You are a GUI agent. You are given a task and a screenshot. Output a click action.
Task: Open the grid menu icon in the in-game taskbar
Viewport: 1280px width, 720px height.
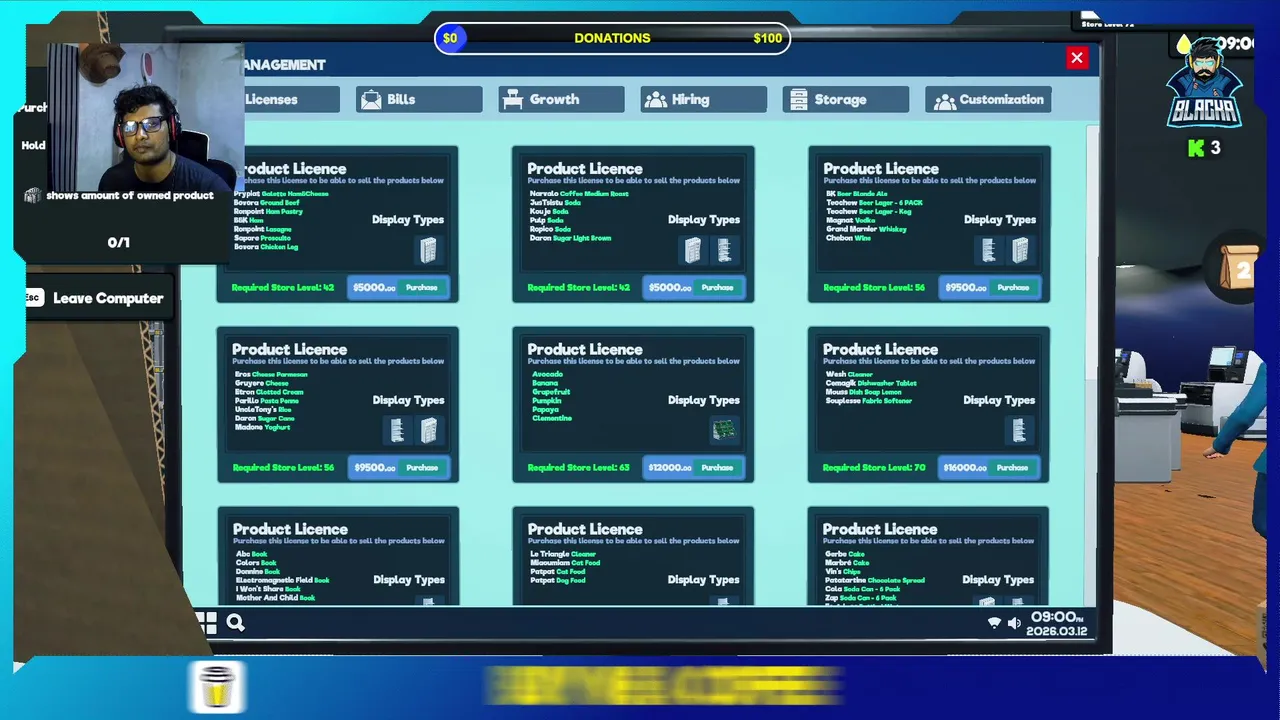tap(207, 623)
